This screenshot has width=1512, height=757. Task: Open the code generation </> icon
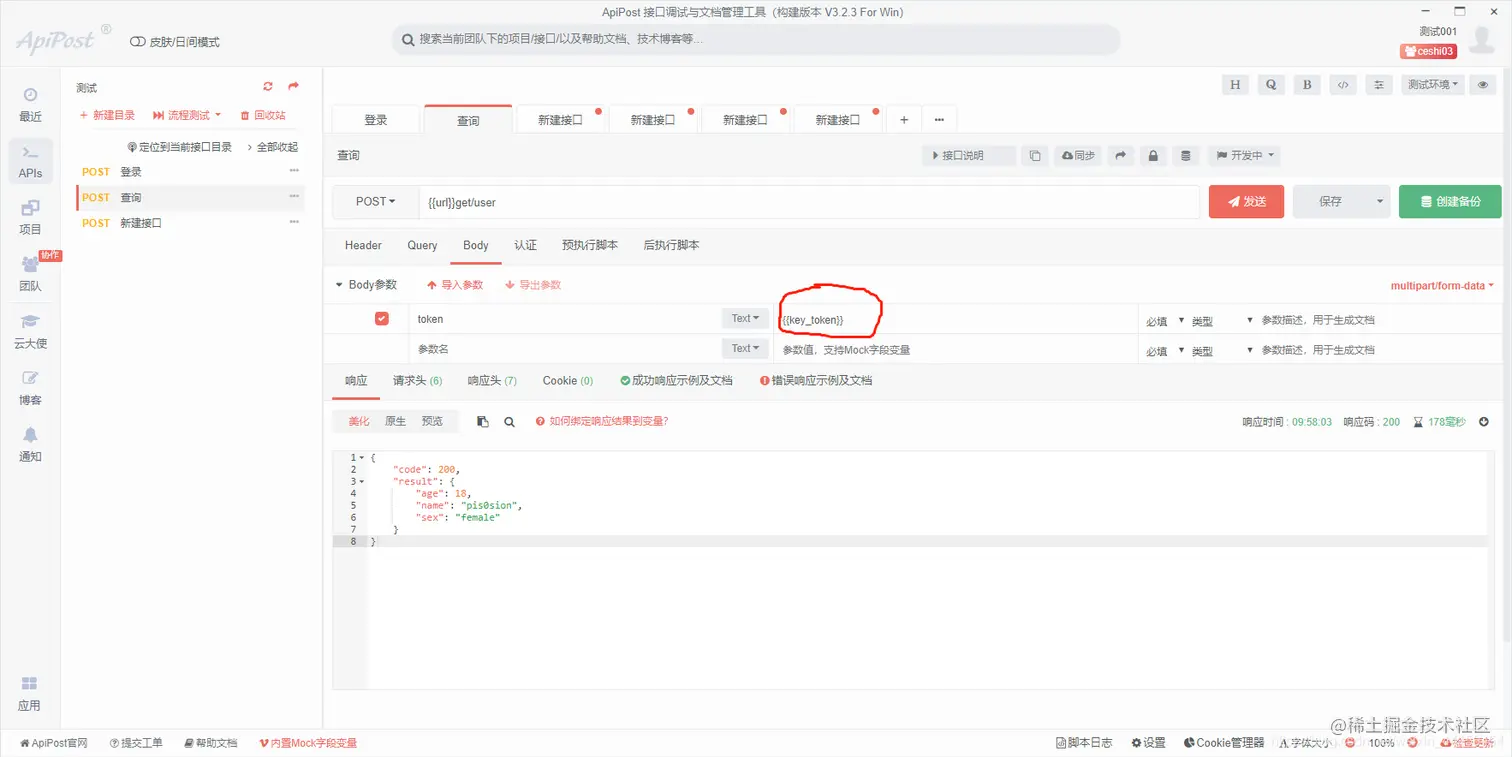[1343, 85]
